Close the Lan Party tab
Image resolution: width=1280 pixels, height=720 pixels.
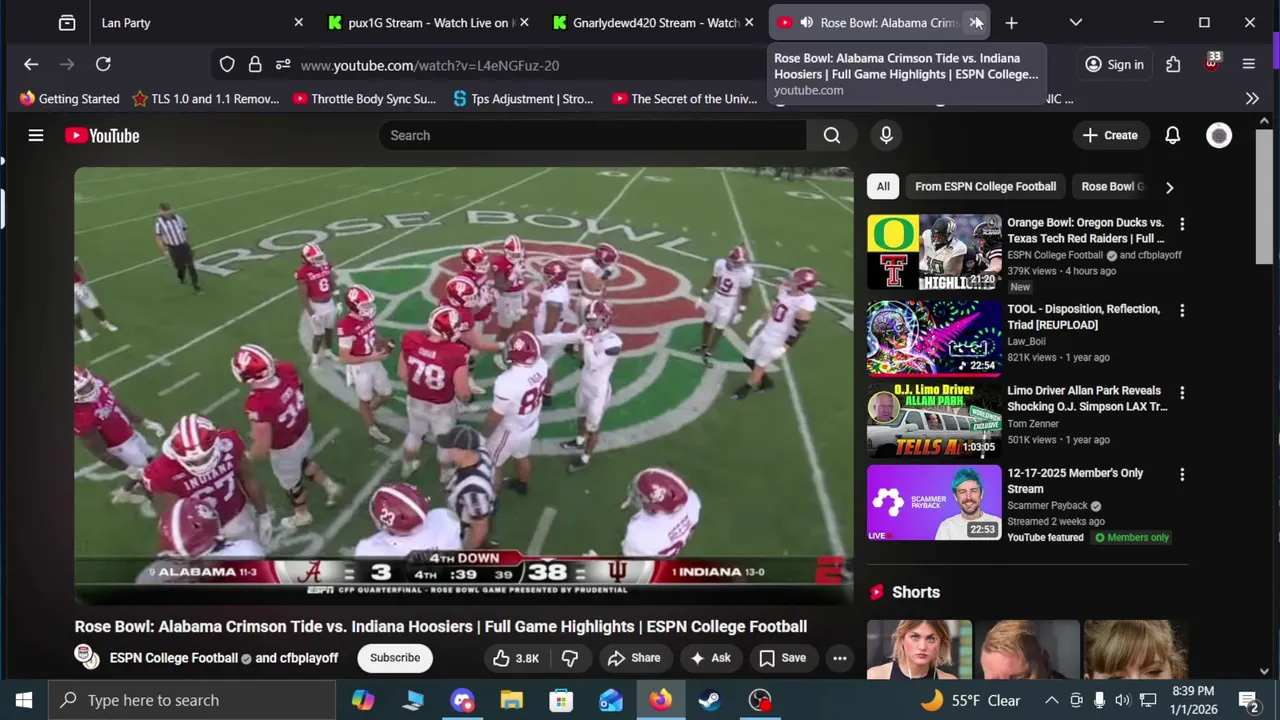[298, 22]
